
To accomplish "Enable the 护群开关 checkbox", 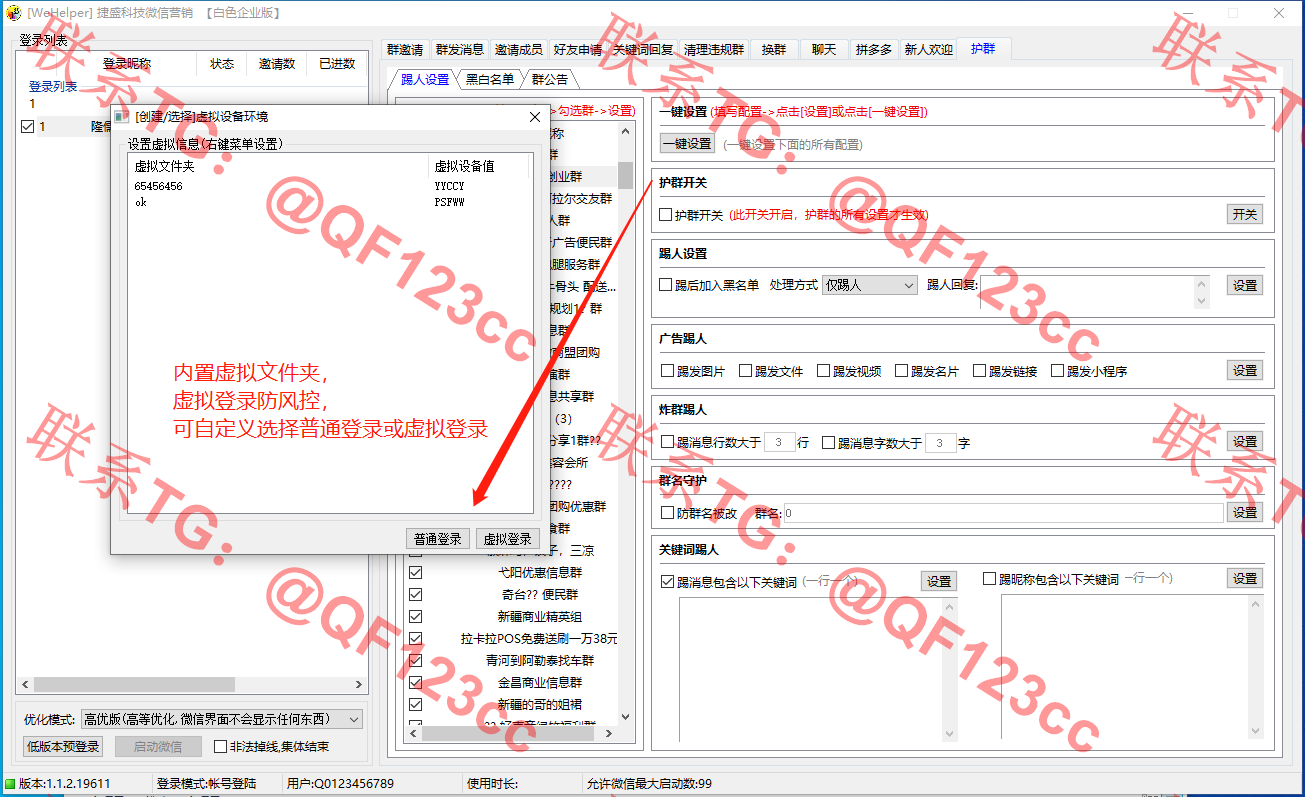I will (666, 215).
